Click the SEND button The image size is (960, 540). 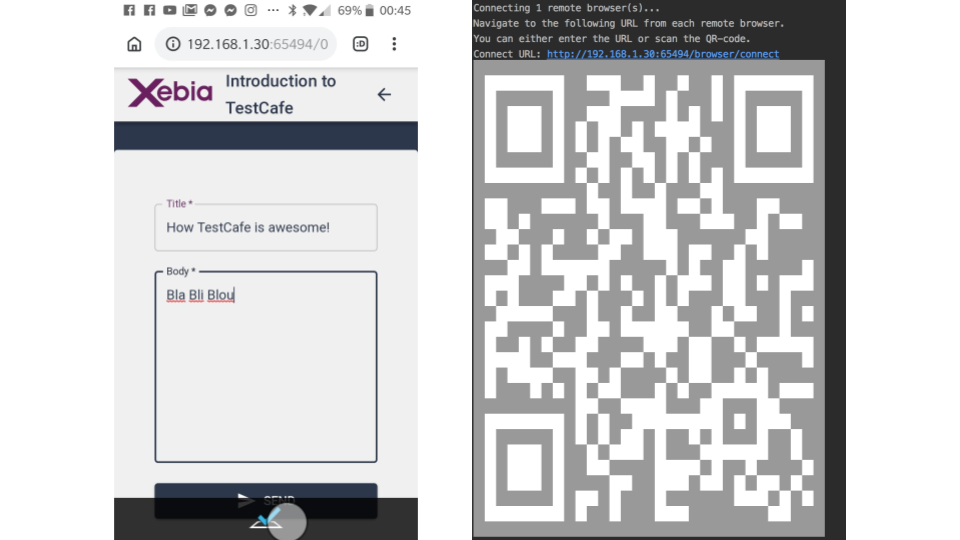pos(266,500)
